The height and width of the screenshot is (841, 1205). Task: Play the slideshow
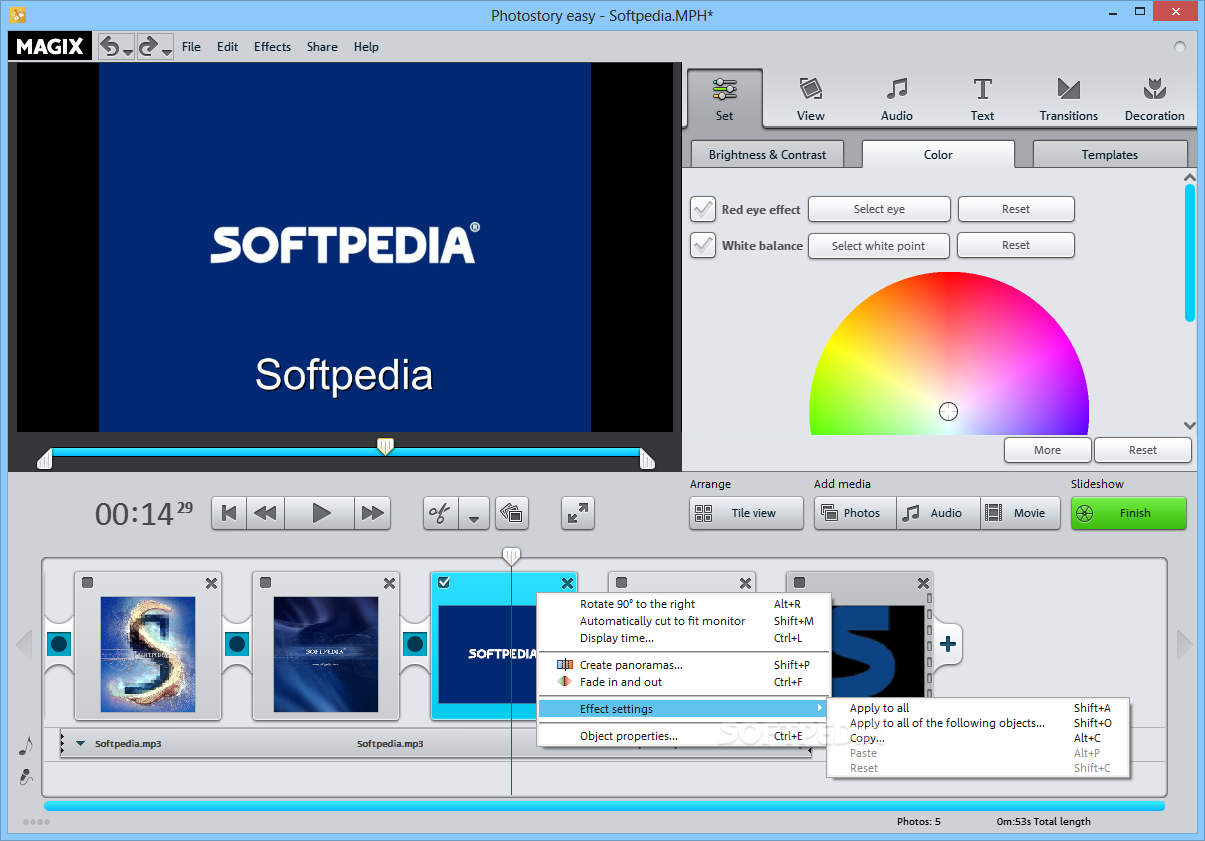(321, 513)
